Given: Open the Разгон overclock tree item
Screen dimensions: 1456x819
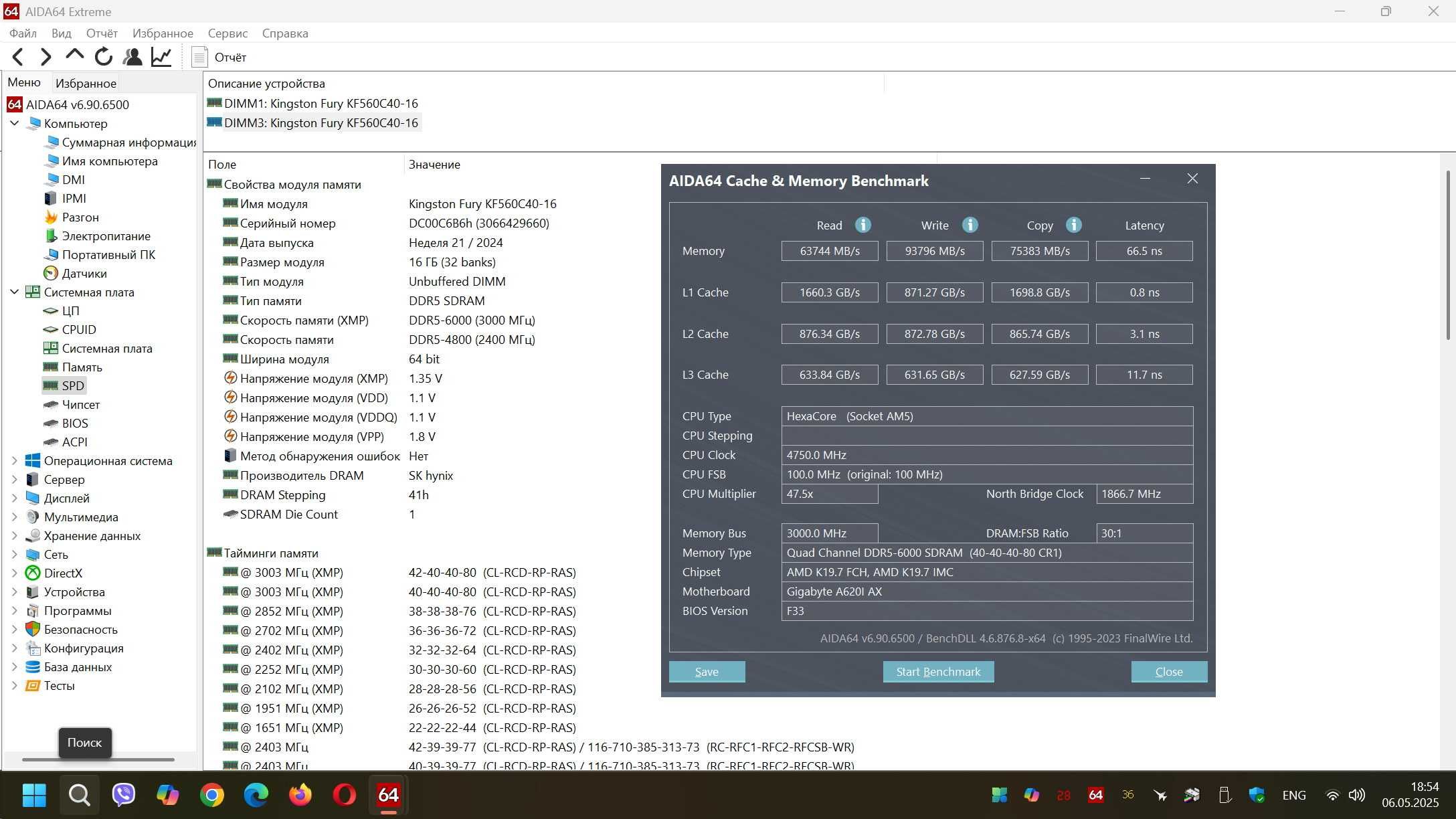Looking at the screenshot, I should point(80,217).
